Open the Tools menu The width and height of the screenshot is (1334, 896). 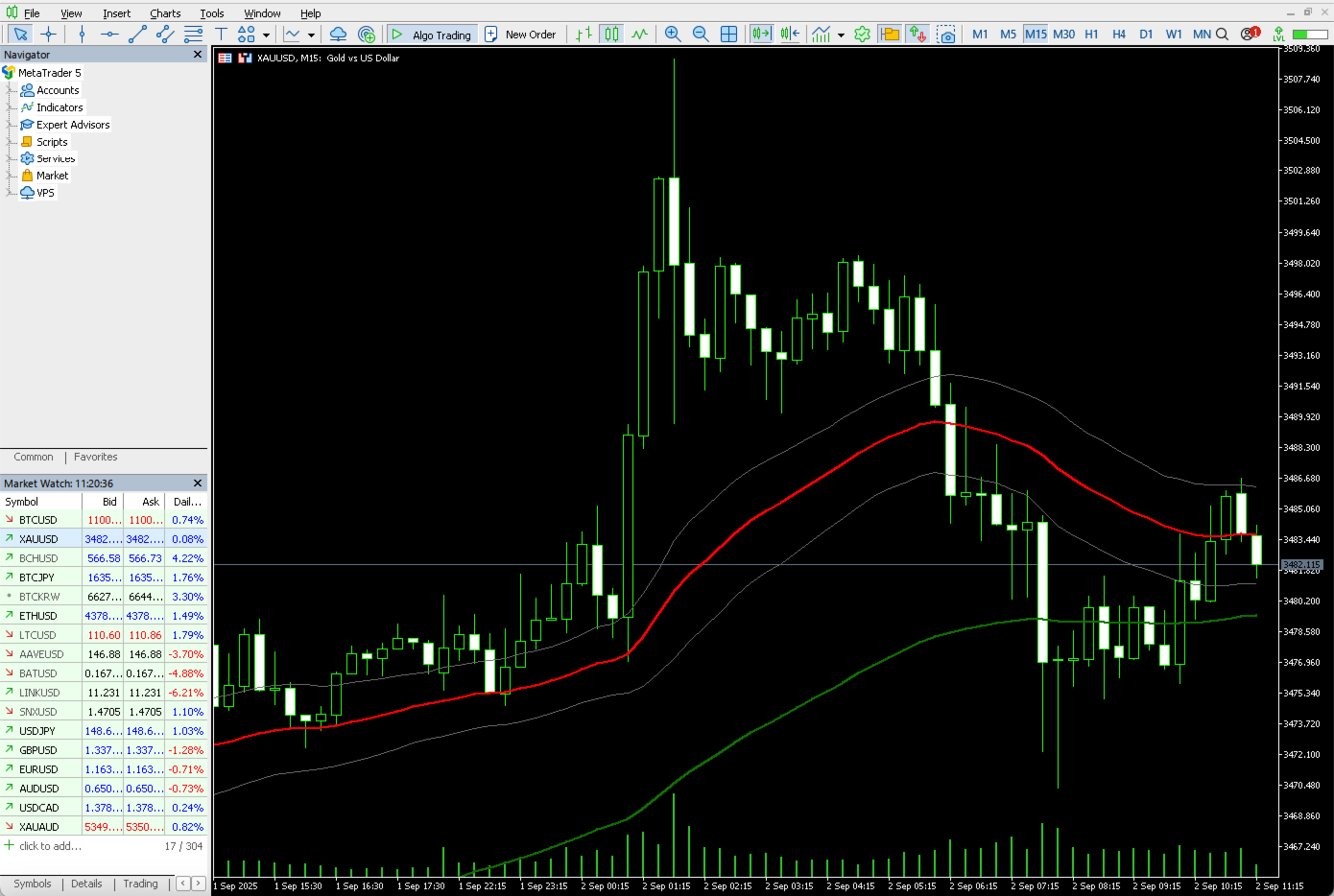coord(212,13)
